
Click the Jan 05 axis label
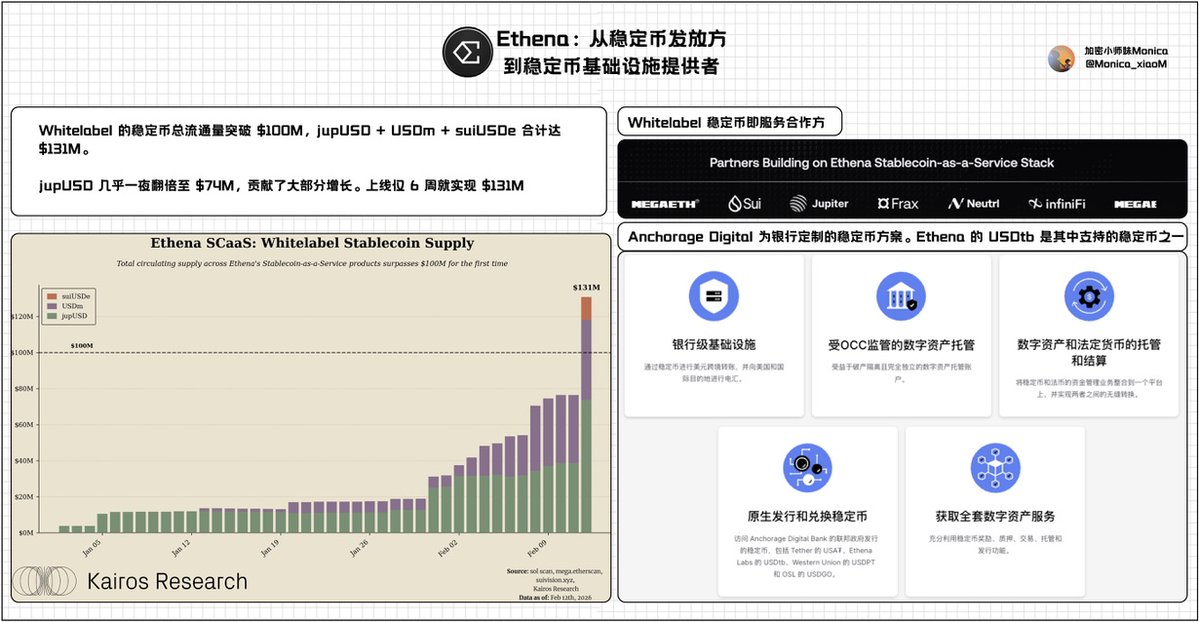(x=91, y=548)
